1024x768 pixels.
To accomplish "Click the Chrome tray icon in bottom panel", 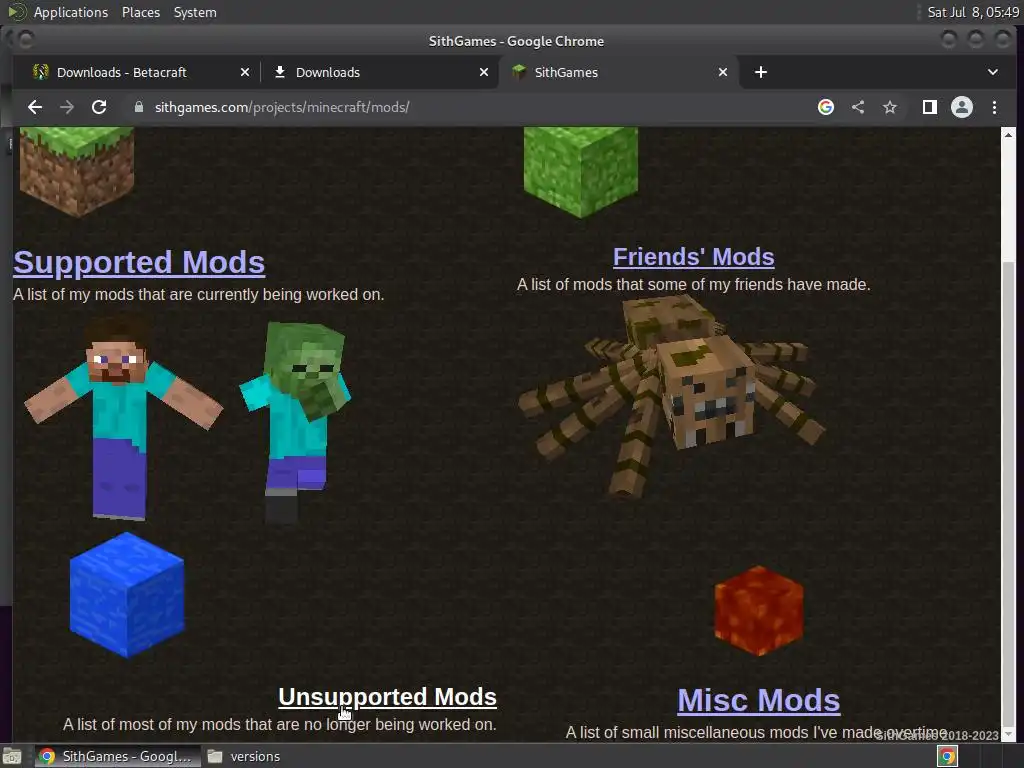I will click(x=947, y=756).
